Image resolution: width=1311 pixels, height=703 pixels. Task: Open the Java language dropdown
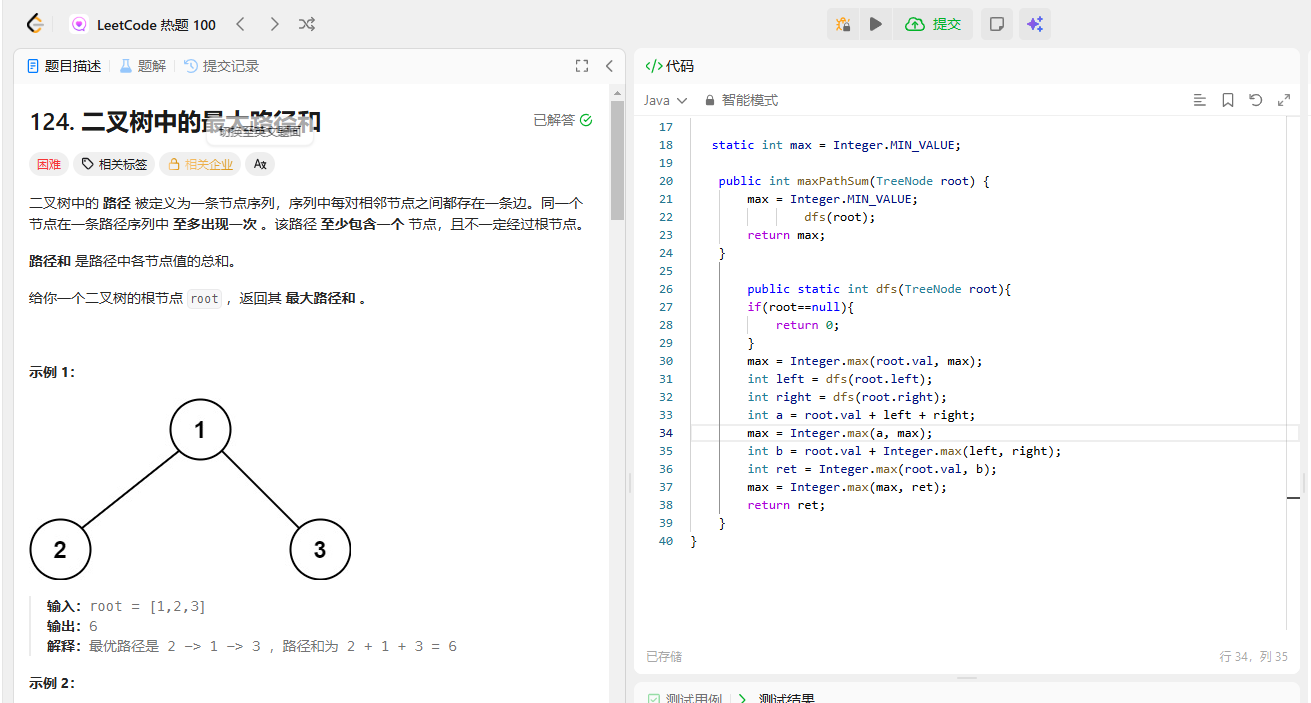[x=666, y=100]
